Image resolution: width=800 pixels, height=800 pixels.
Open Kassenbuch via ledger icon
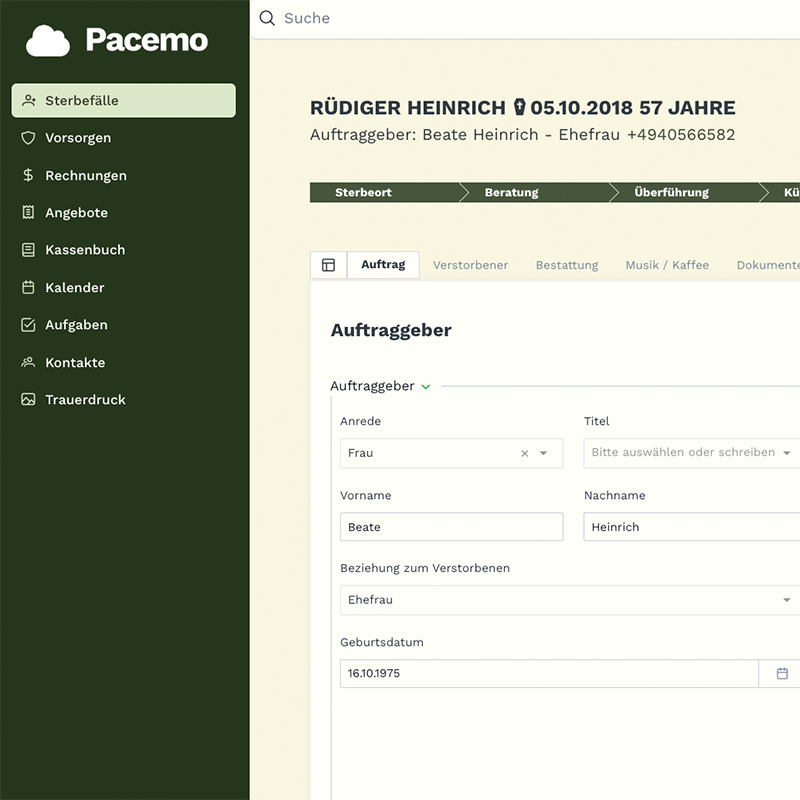[x=28, y=250]
